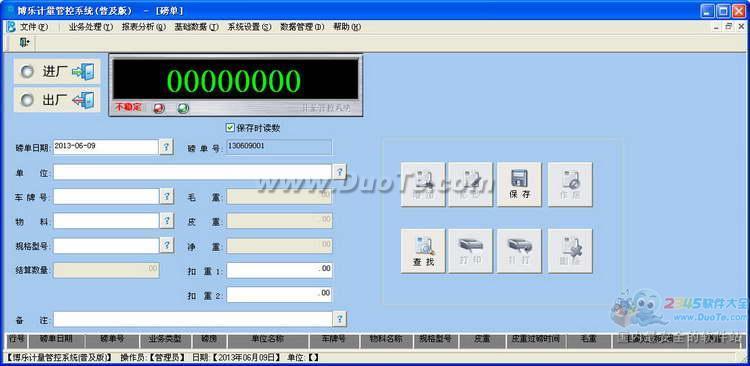Image resolution: width=750 pixels, height=366 pixels.
Task: Click the red indicator light below display
Action: tap(159, 108)
